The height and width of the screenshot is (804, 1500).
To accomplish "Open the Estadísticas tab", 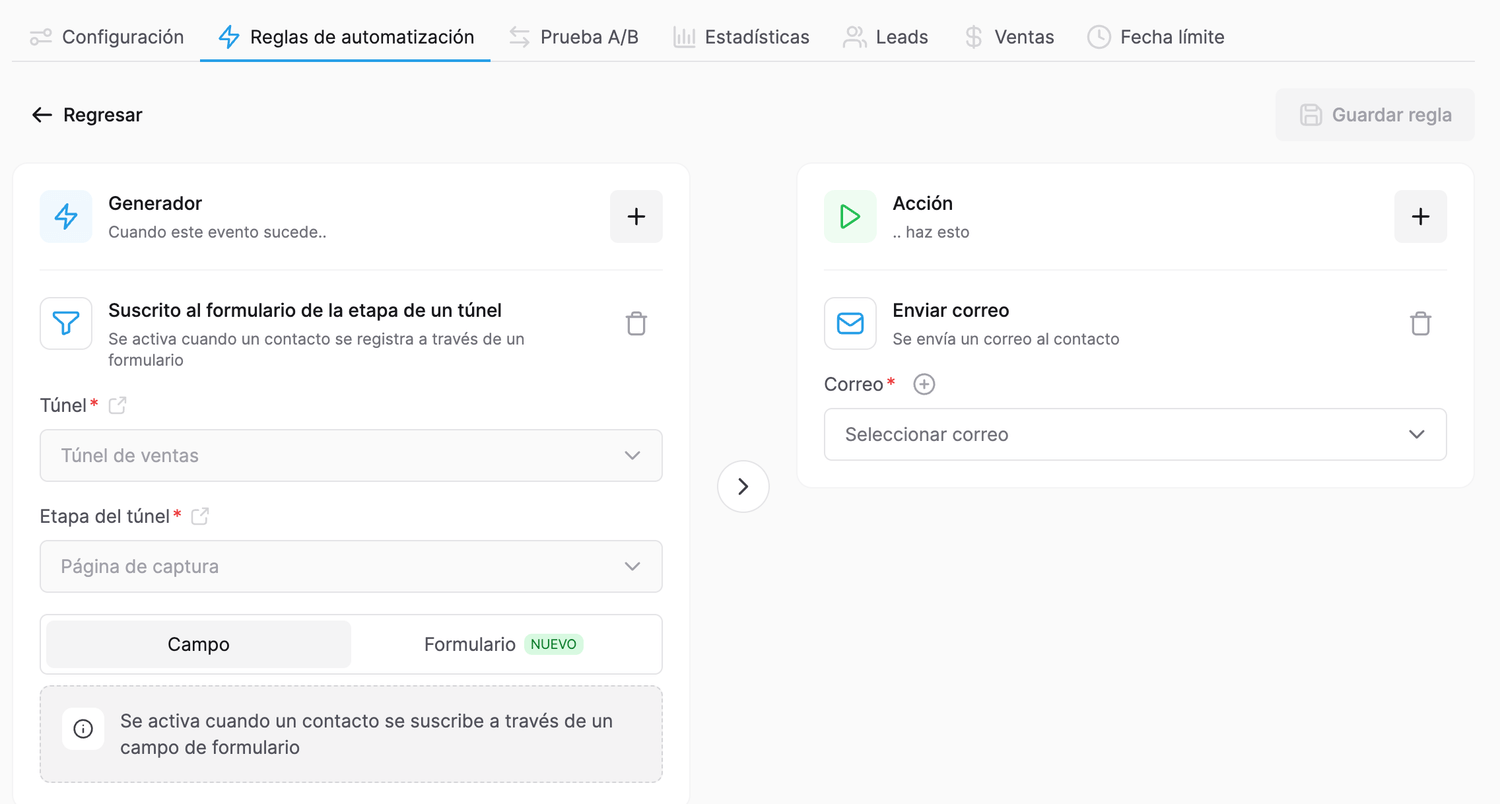I will pos(741,37).
